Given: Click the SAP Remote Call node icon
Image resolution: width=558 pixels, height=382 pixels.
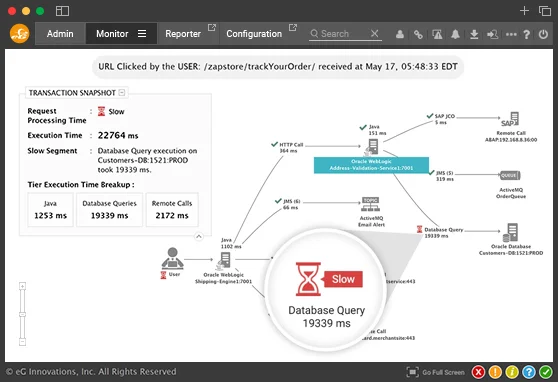Looking at the screenshot, I should click(511, 119).
